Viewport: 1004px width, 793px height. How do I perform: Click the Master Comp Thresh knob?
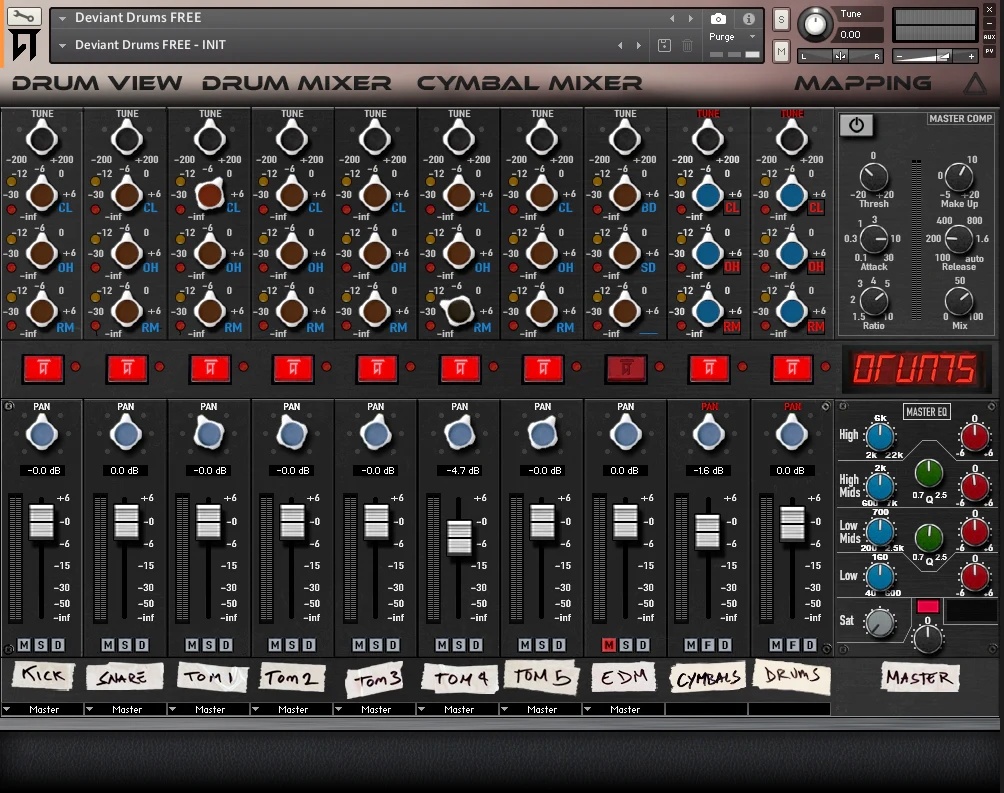pyautogui.click(x=873, y=177)
